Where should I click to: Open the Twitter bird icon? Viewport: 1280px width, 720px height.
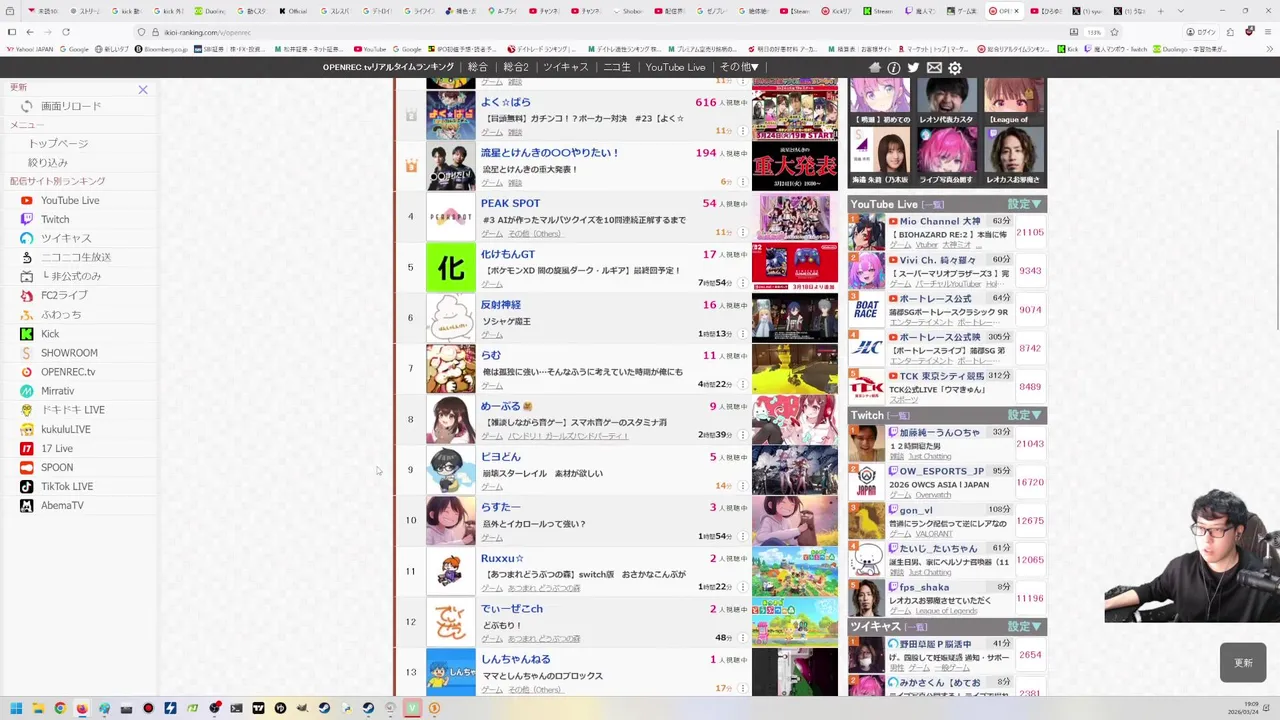913,68
